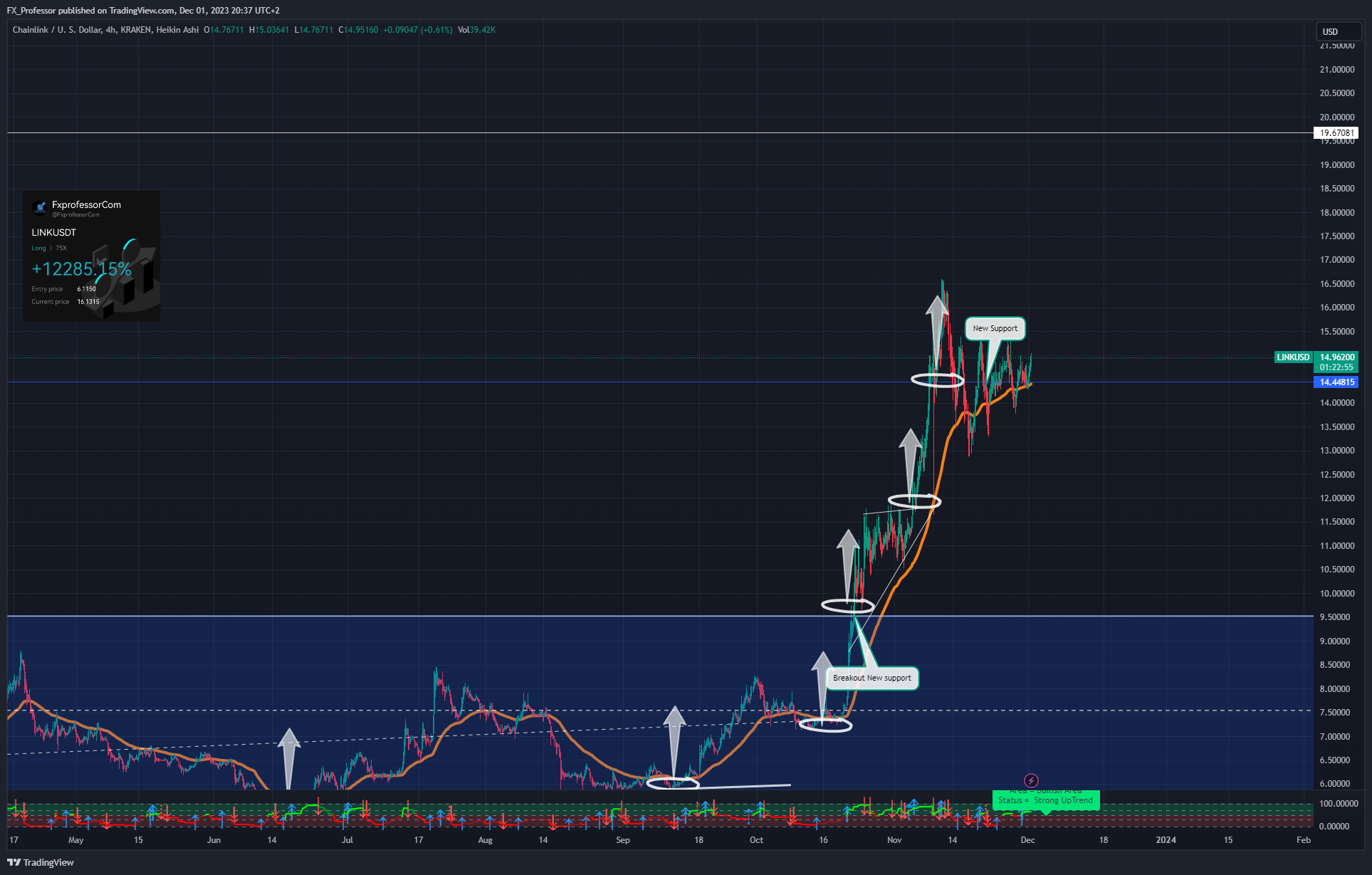Click the O14.76711 open value
The height and width of the screenshot is (875, 1372).
pyautogui.click(x=224, y=30)
